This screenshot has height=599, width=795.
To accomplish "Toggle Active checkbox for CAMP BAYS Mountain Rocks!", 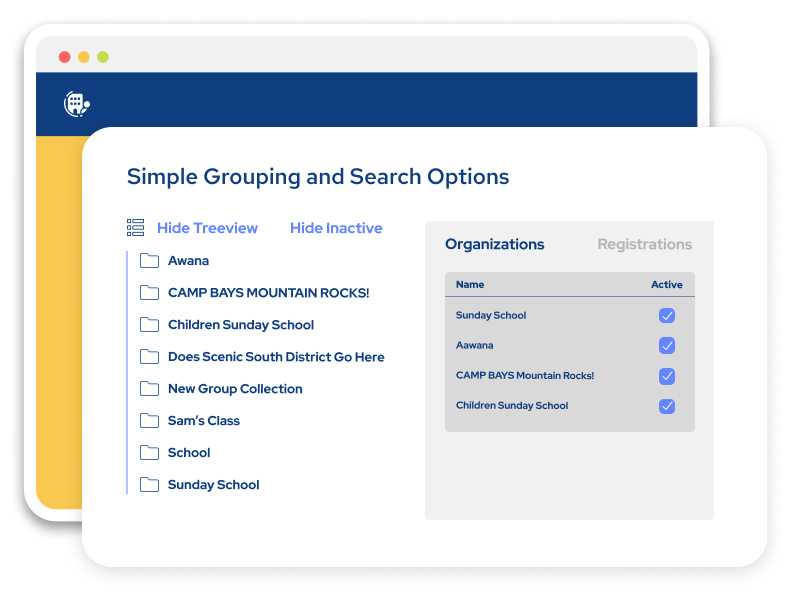I will (x=667, y=376).
